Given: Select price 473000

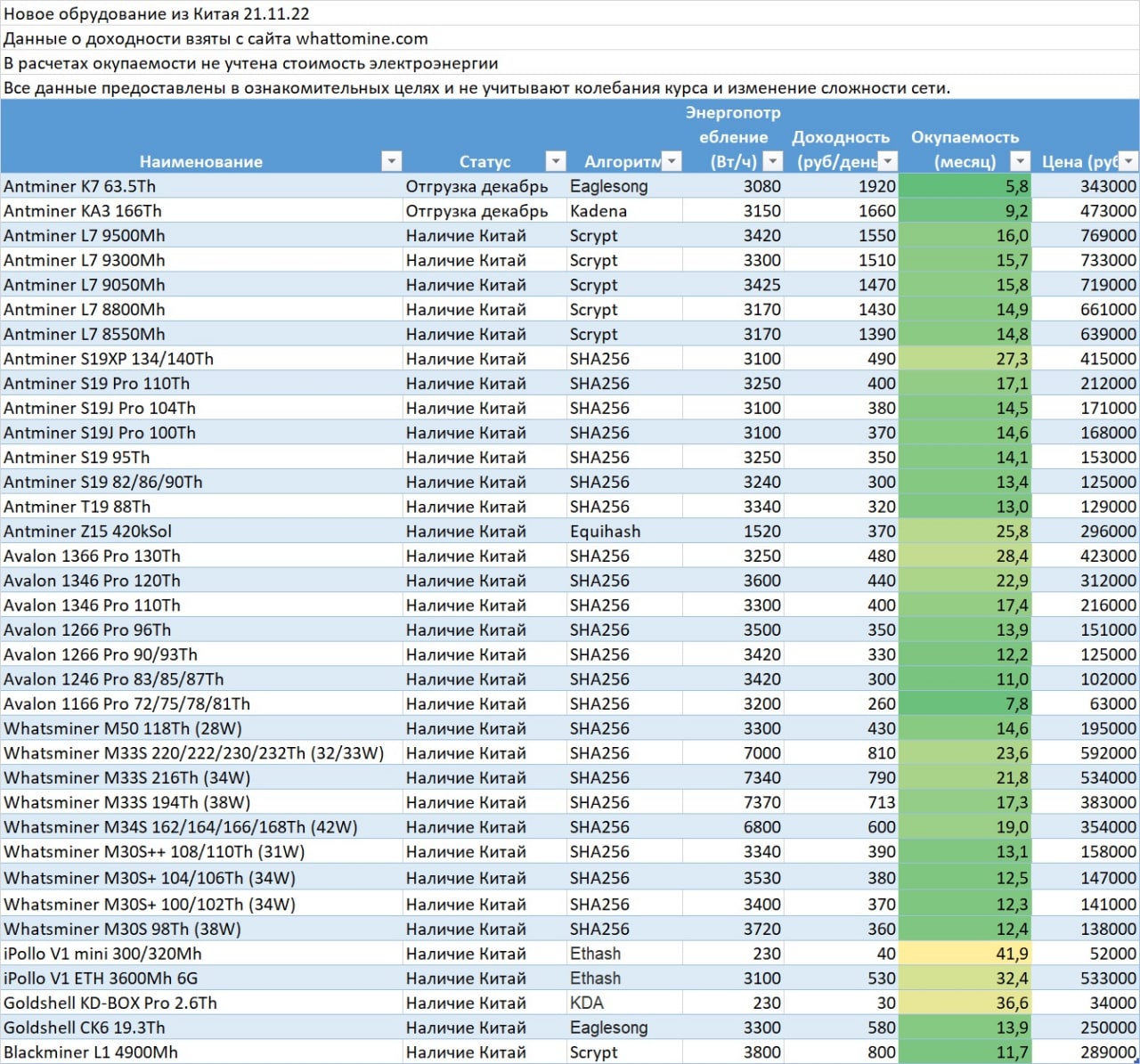Looking at the screenshot, I should tap(1086, 211).
